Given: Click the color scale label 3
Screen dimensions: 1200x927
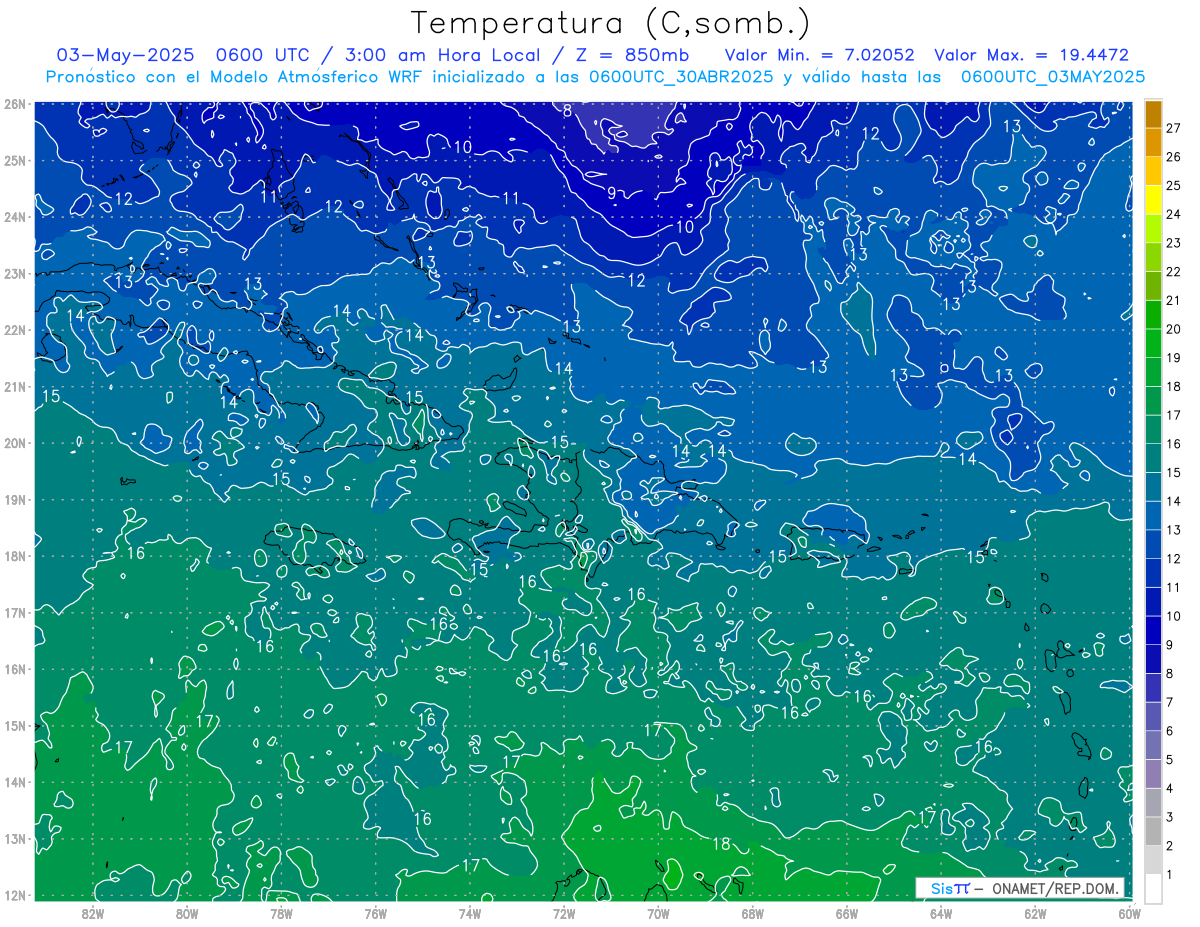Looking at the screenshot, I should 1170,817.
